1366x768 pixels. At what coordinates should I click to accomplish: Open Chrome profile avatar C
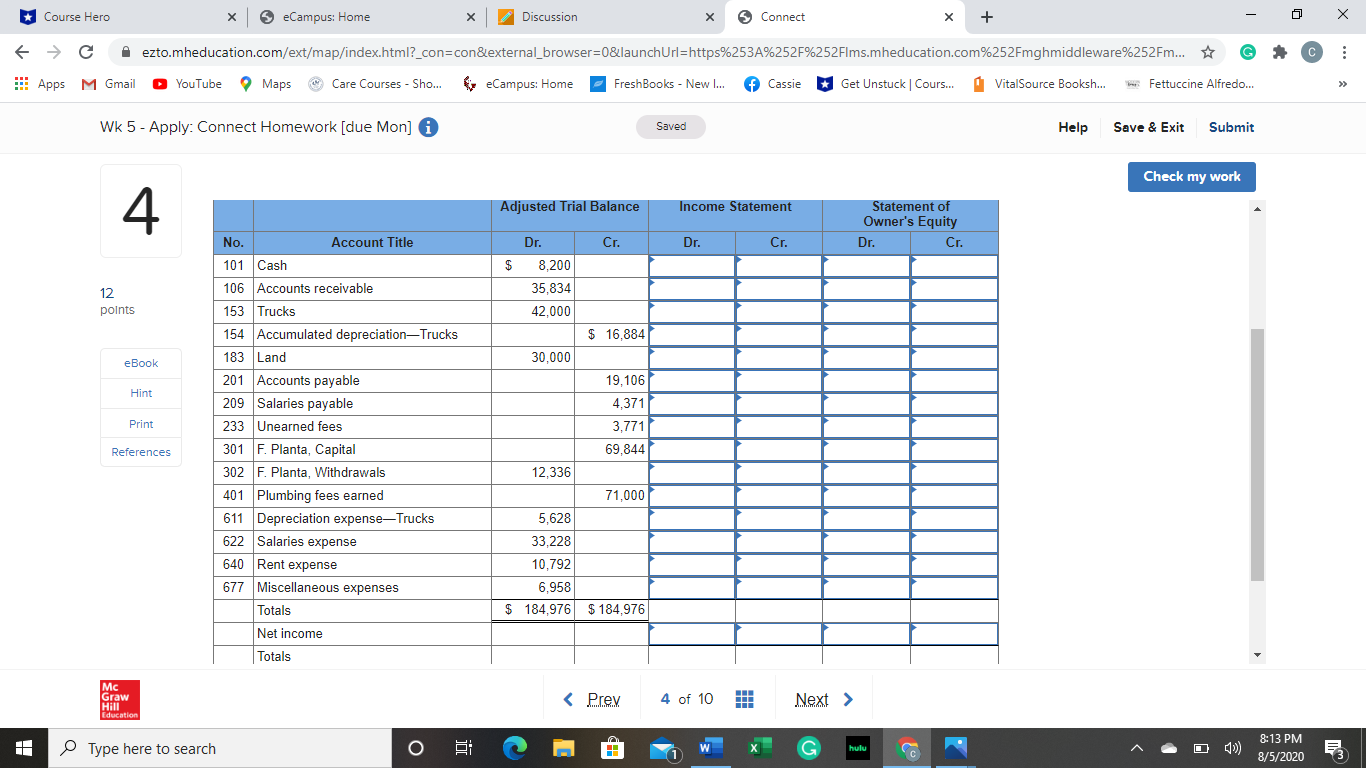point(1312,51)
